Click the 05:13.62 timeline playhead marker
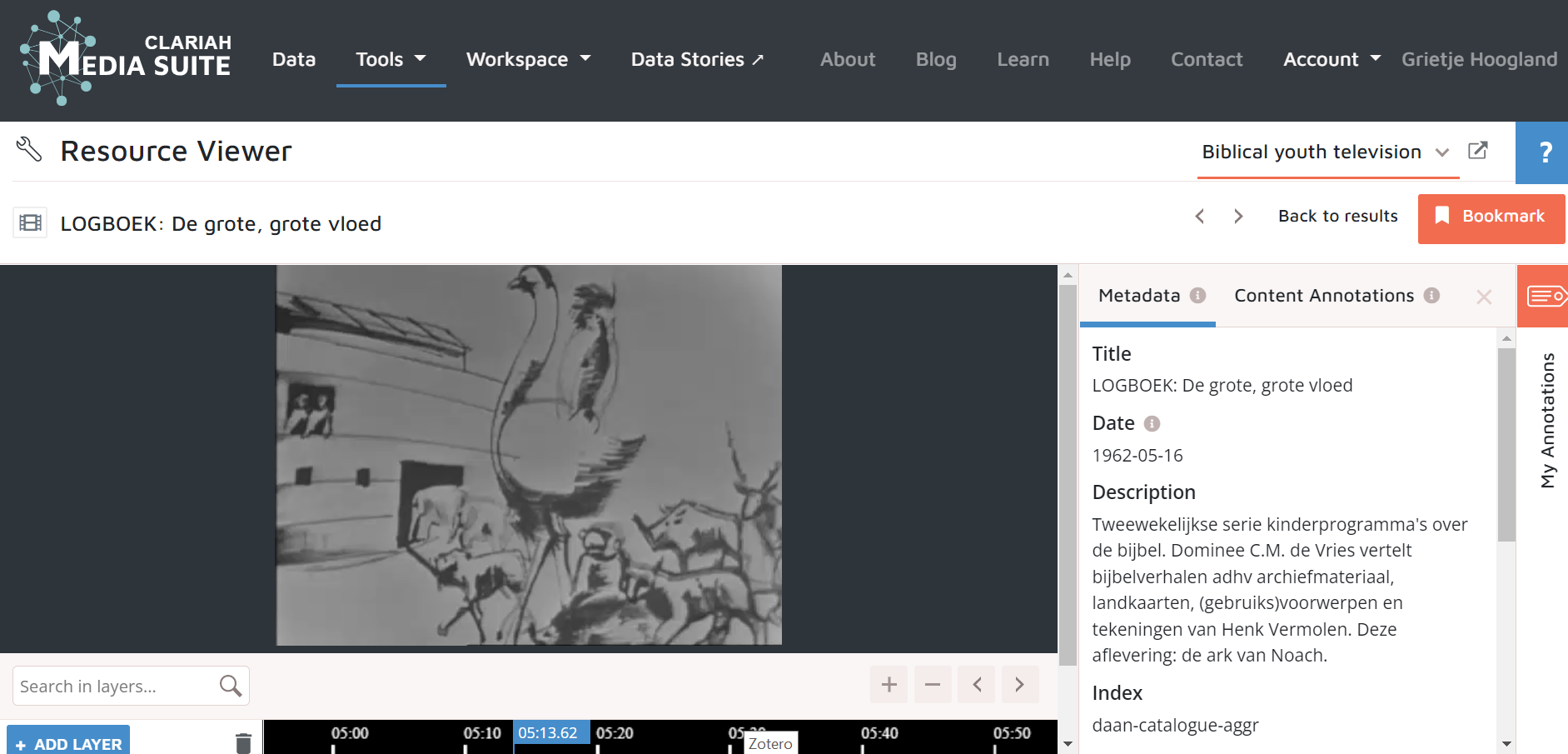This screenshot has height=754, width=1568. [549, 733]
